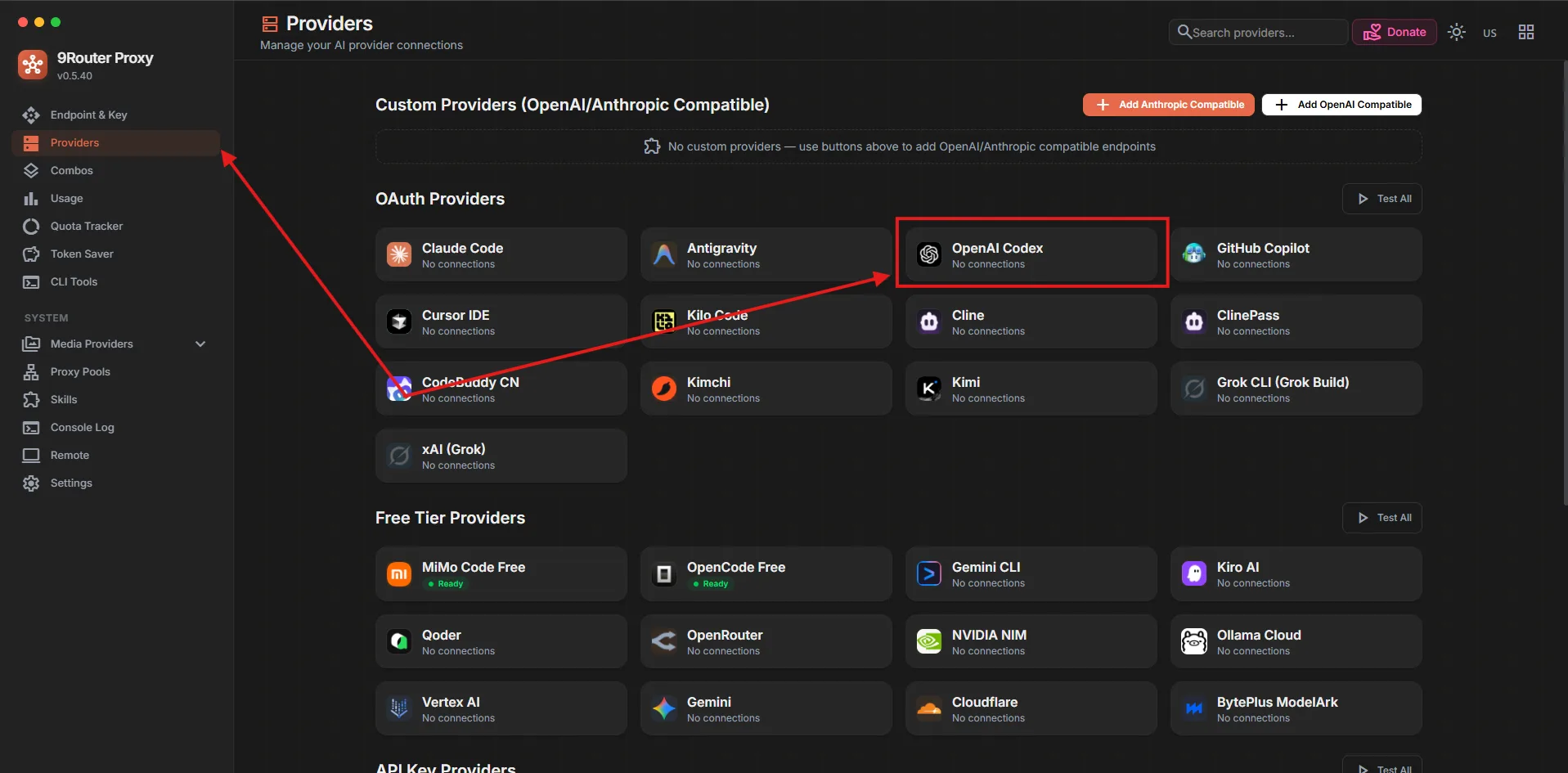
Task: Toggle light theme with the sun icon
Action: [x=1457, y=32]
